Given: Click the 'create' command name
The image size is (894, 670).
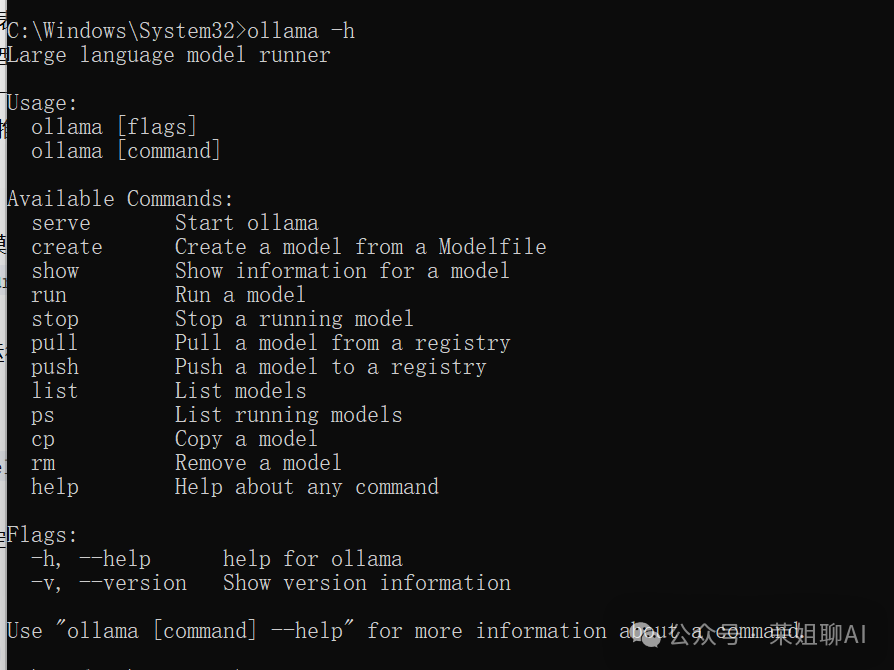Looking at the screenshot, I should point(67,247).
